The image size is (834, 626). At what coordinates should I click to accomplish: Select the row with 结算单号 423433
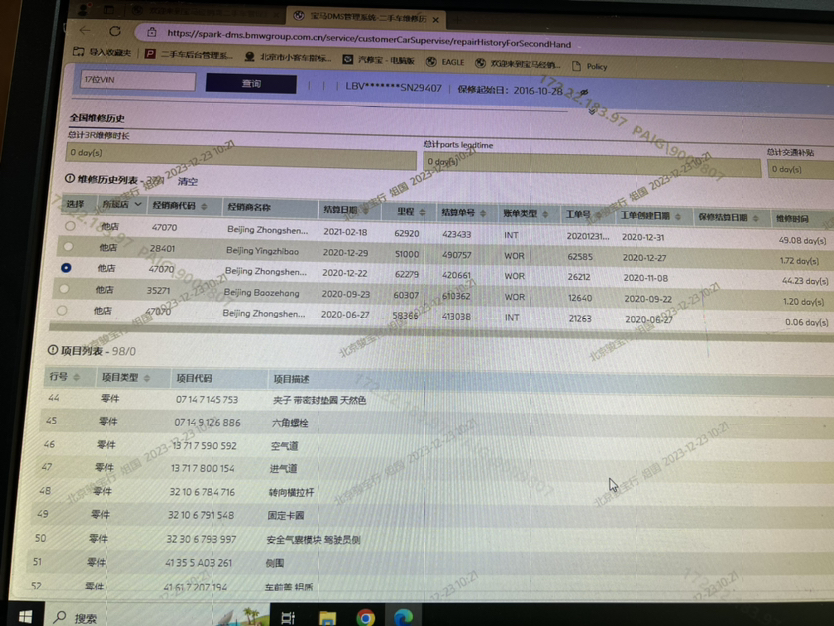[70, 226]
